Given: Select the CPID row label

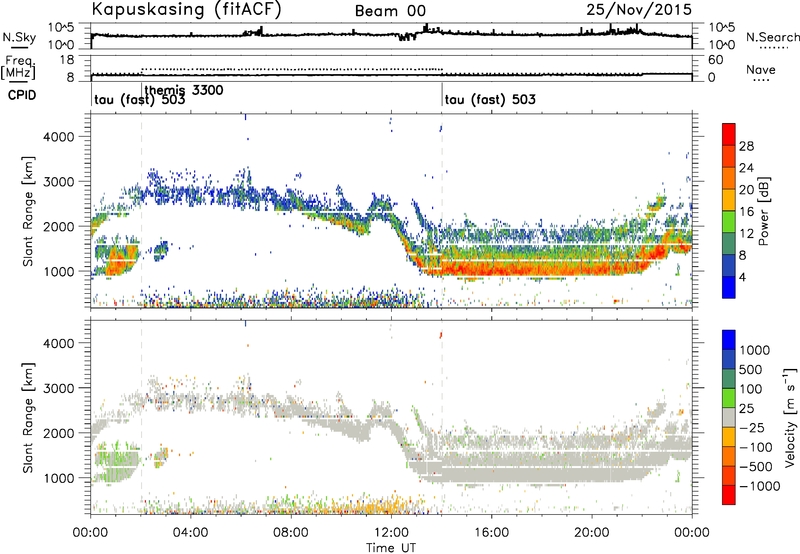Looking at the screenshot, I should click(x=22, y=95).
